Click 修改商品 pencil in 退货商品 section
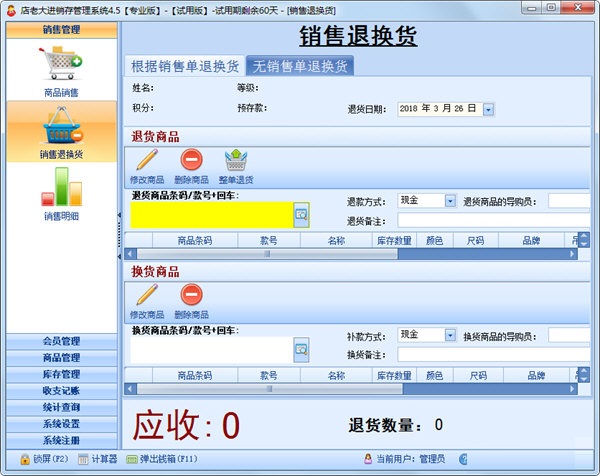The height and width of the screenshot is (476, 600). pyautogui.click(x=147, y=160)
